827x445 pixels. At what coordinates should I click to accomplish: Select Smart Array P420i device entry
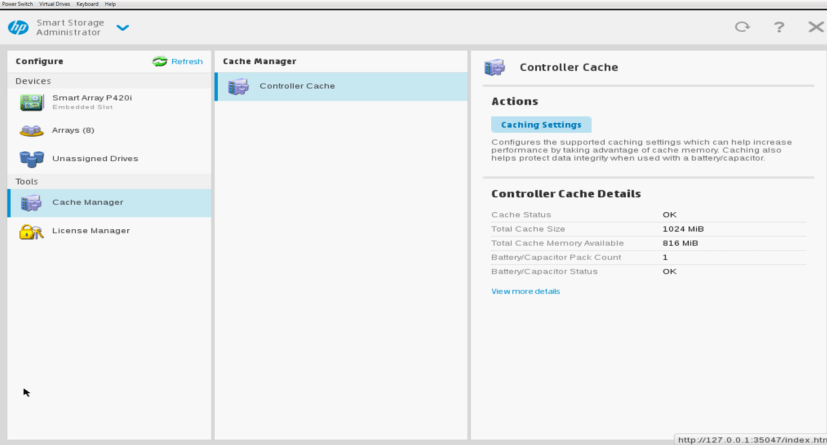[109, 102]
